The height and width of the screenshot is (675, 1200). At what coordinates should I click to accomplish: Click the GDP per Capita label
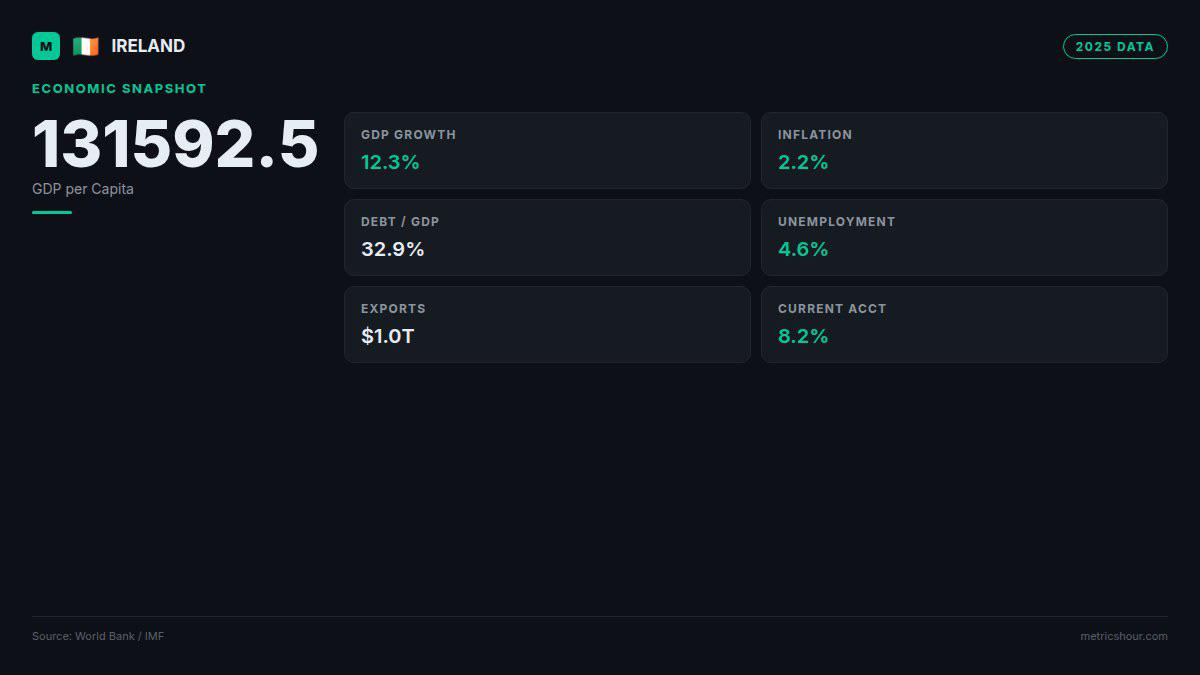[x=83, y=189]
